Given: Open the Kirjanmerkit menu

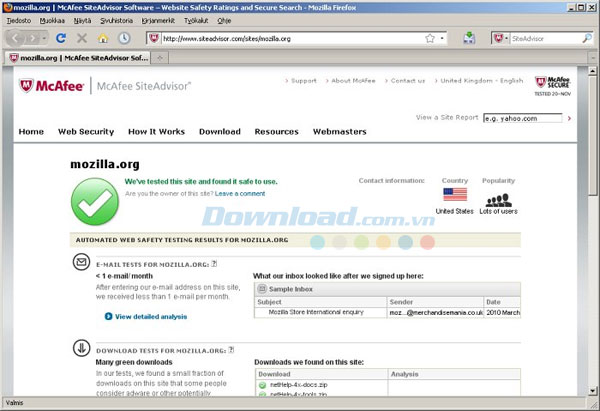Looking at the screenshot, I should coord(158,21).
